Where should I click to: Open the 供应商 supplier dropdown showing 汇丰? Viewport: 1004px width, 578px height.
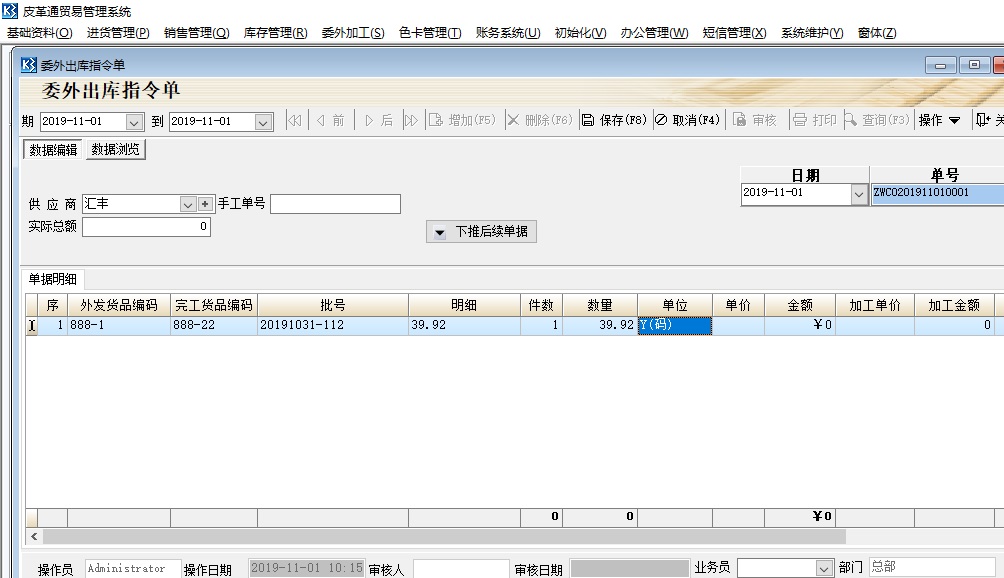(x=187, y=203)
